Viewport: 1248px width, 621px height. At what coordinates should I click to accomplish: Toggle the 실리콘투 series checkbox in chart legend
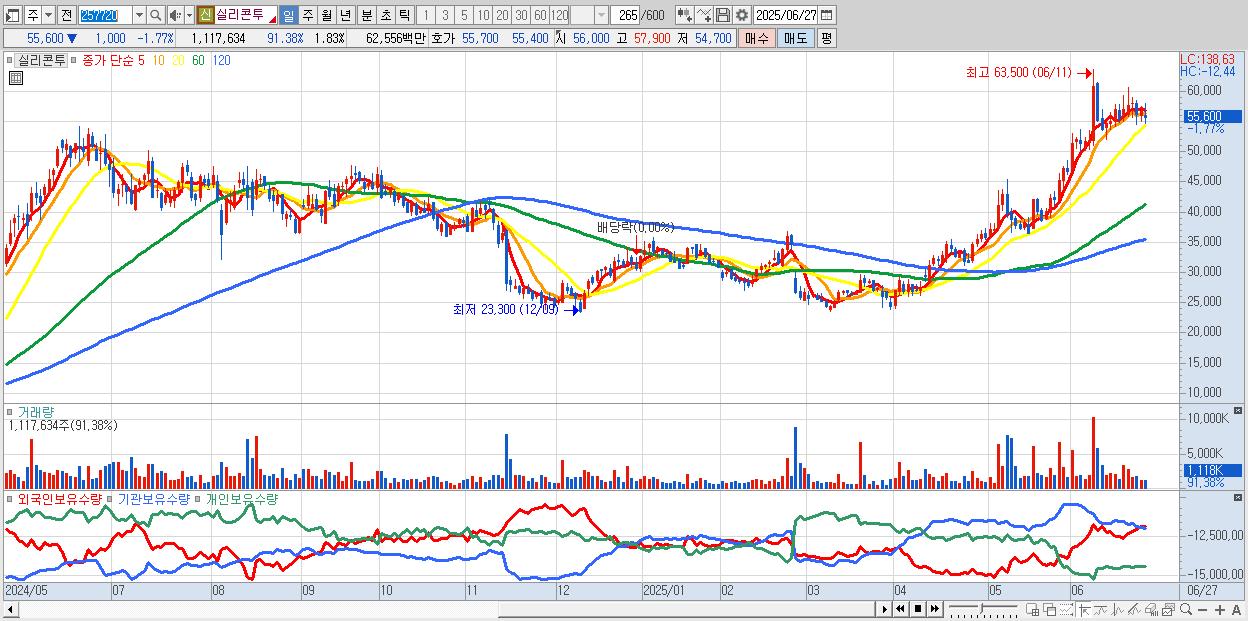[x=10, y=60]
